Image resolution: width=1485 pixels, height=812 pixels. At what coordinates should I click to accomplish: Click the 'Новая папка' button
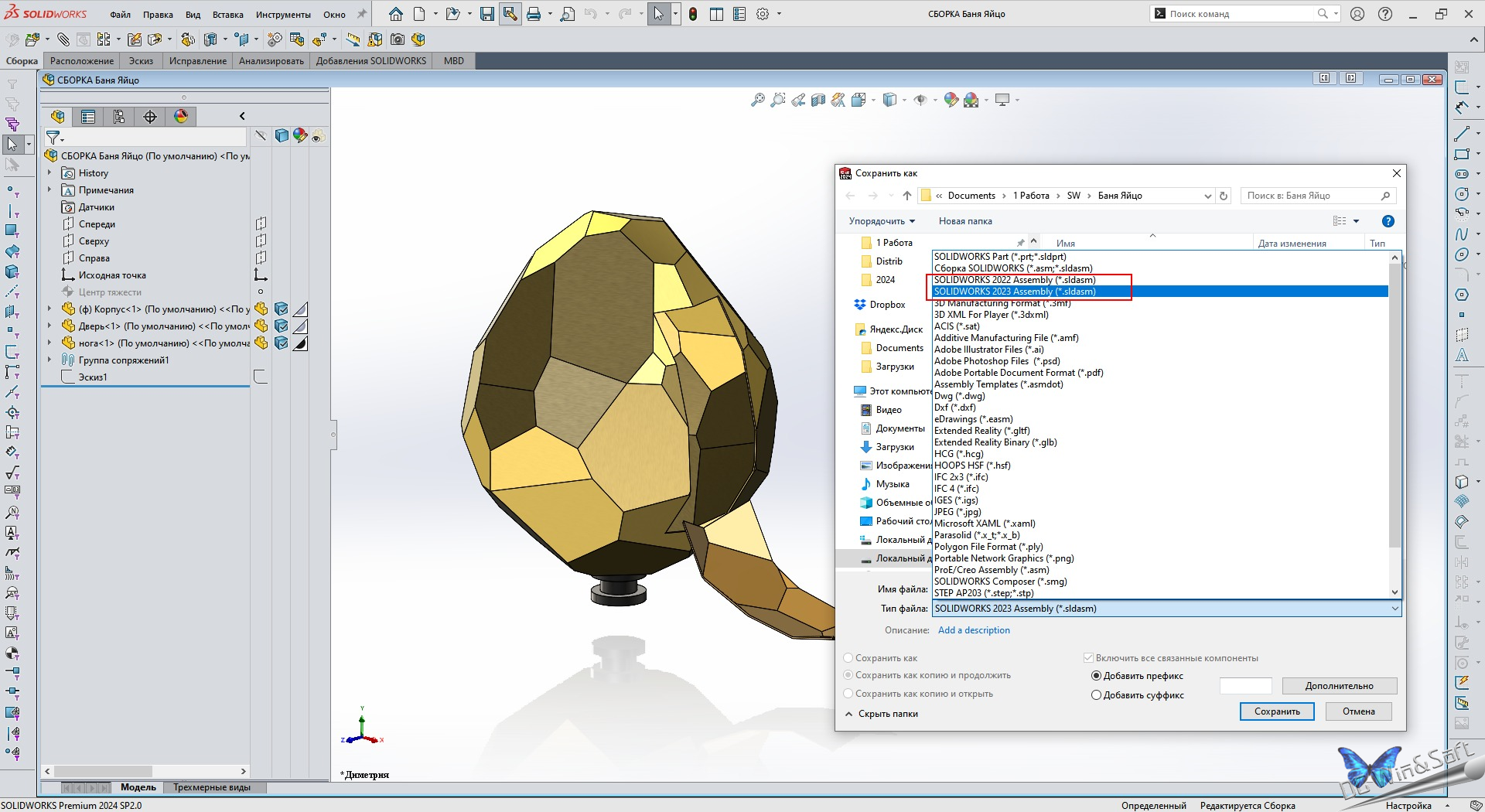(965, 221)
